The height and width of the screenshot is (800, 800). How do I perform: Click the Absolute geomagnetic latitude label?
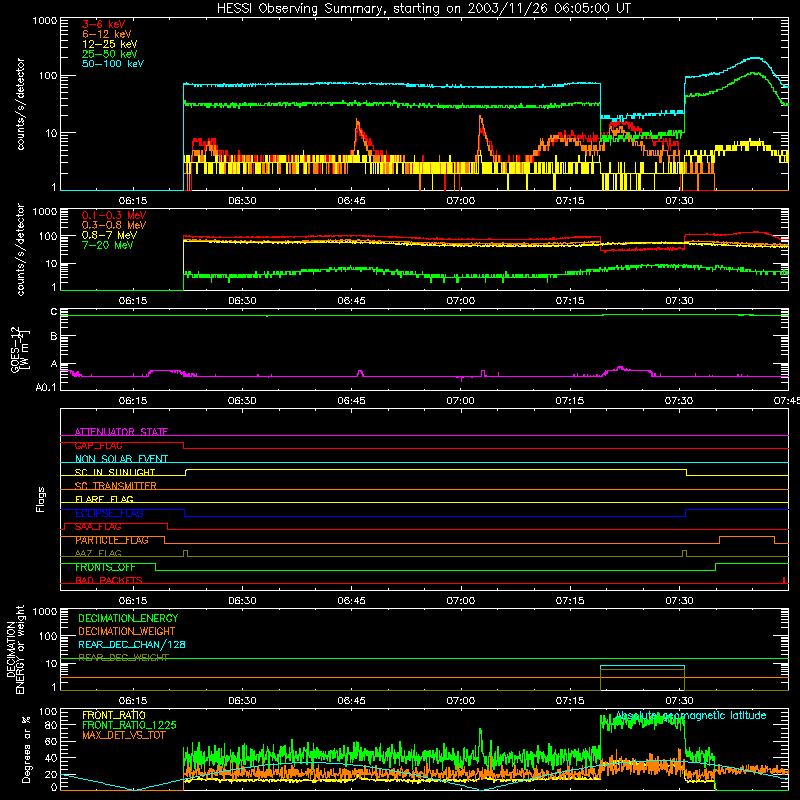point(691,715)
